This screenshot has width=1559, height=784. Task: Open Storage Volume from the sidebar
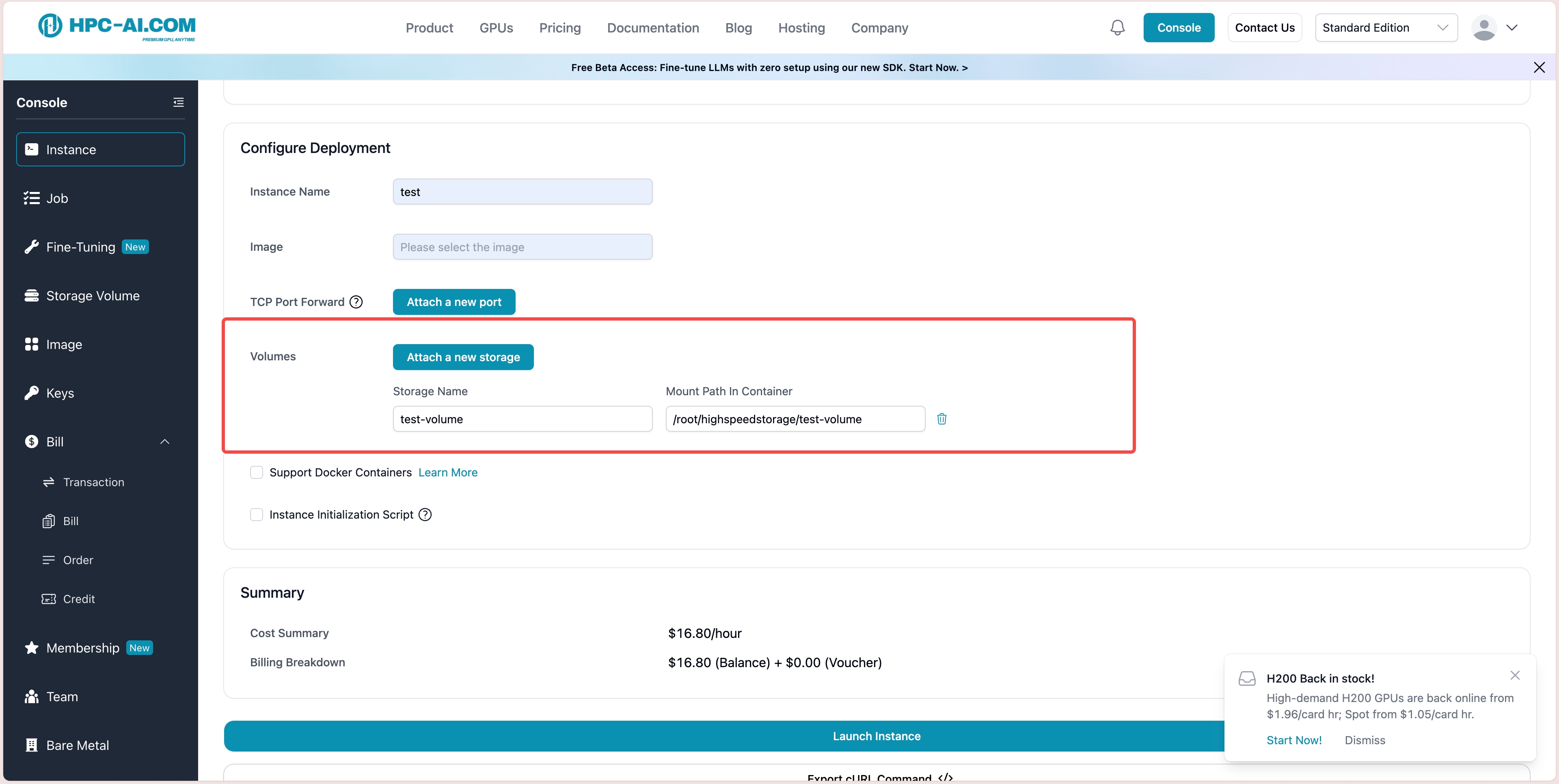point(93,296)
